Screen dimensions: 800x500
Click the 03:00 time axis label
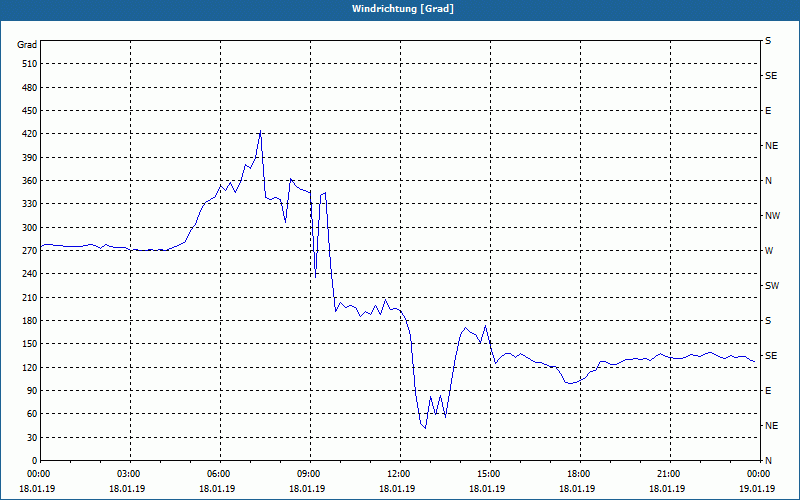coord(131,474)
